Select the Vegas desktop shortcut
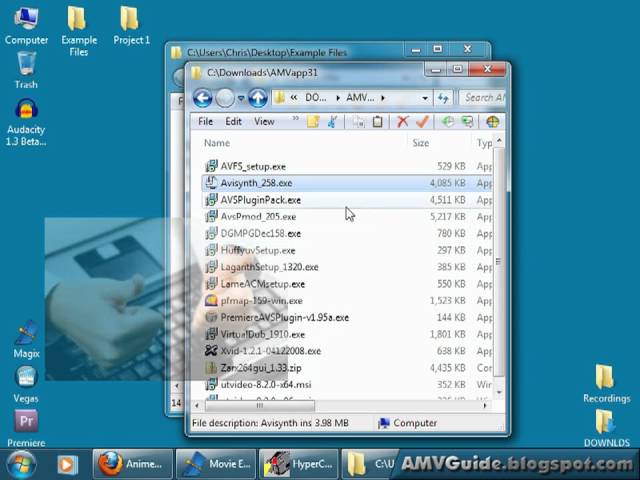The width and height of the screenshot is (640, 480). 26,384
